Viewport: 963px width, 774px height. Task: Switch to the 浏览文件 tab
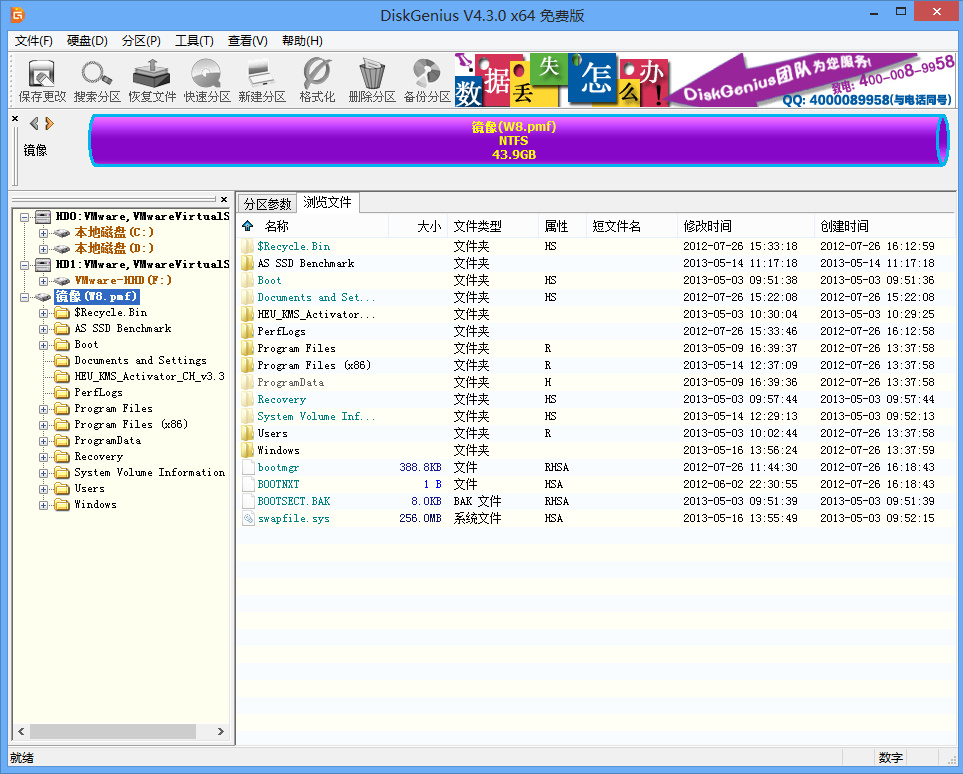click(x=327, y=202)
